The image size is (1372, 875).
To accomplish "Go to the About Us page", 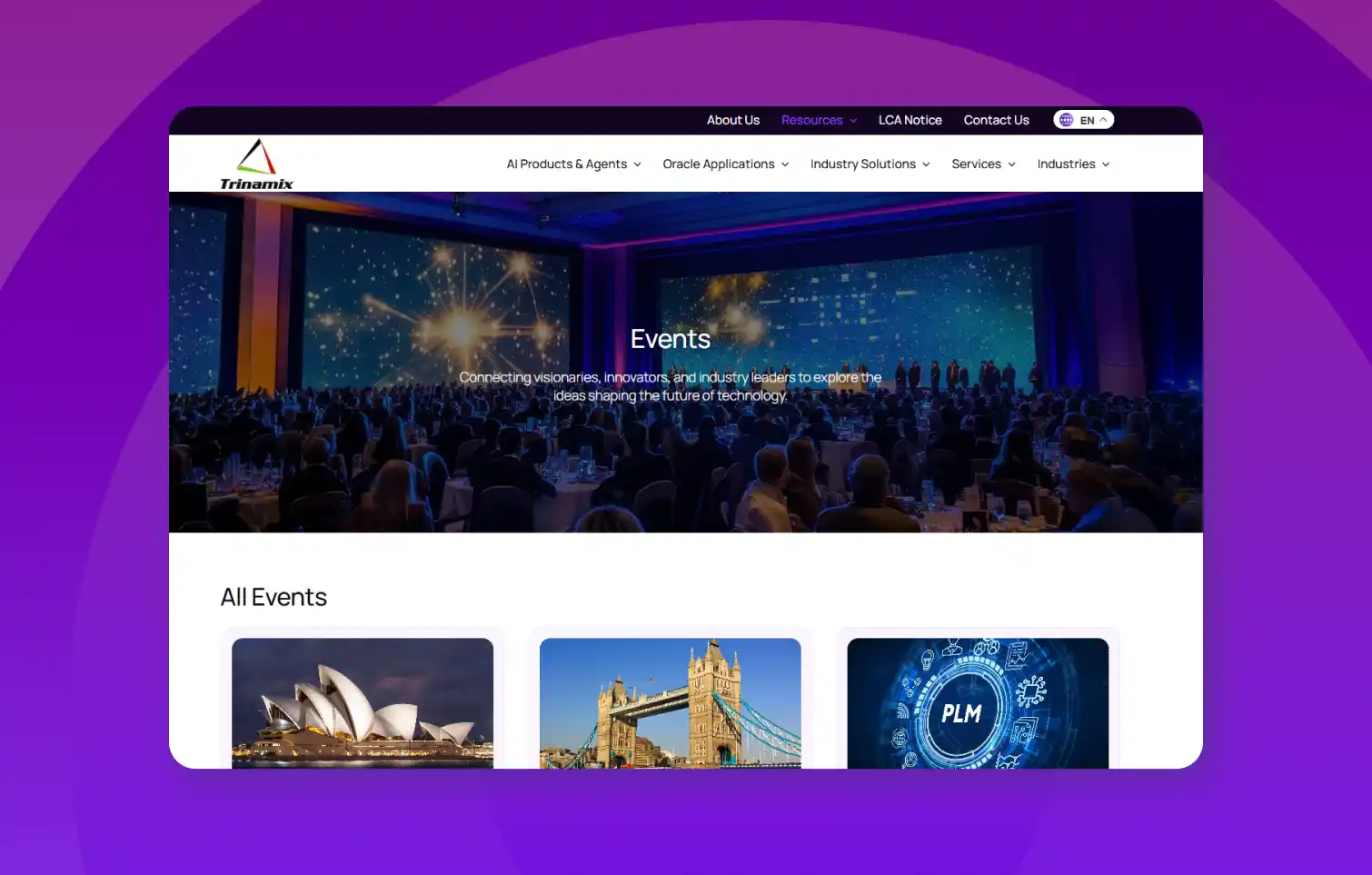I will pyautogui.click(x=732, y=120).
